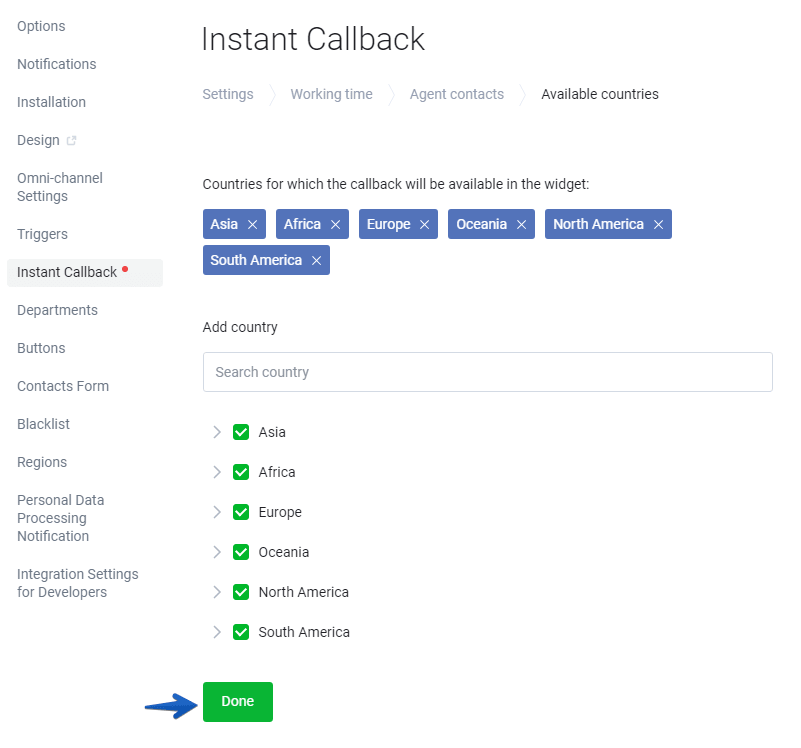Open the Blacklist settings link
This screenshot has height=748, width=801.
pos(43,424)
